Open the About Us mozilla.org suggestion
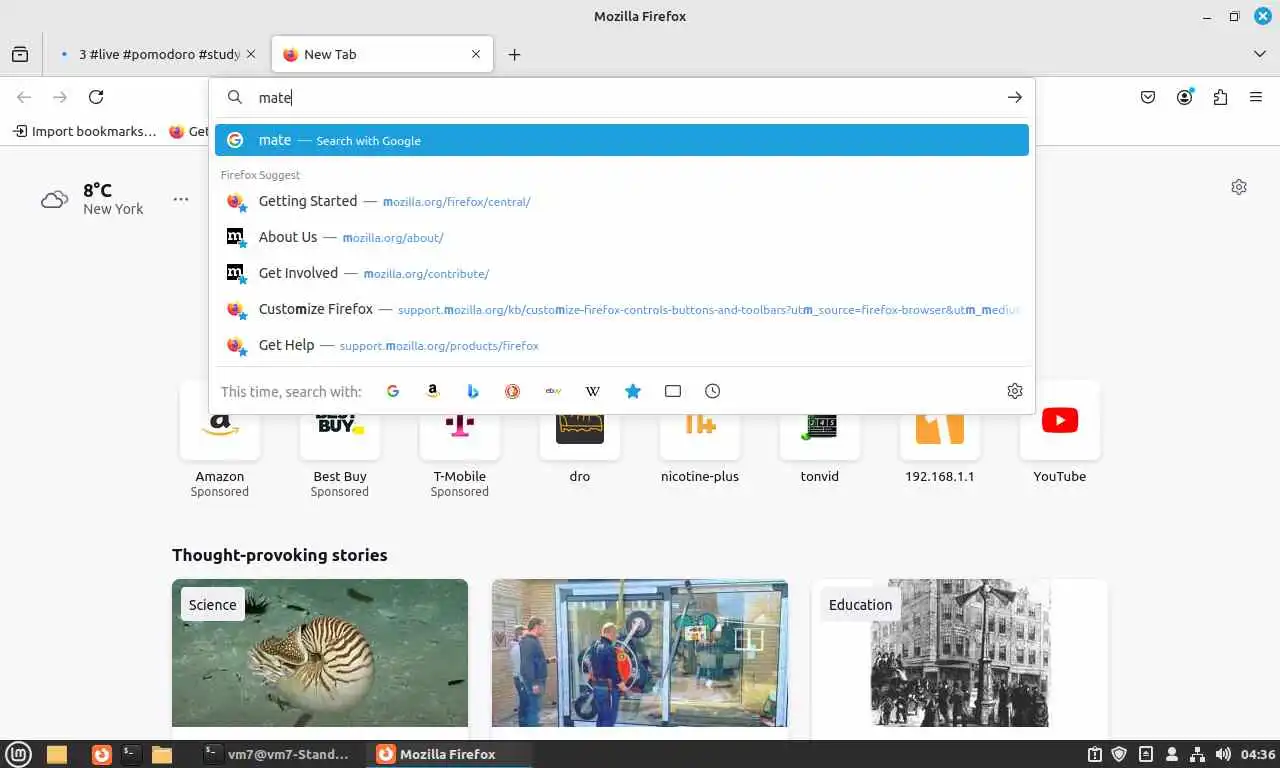Image resolution: width=1280 pixels, height=768 pixels. [x=622, y=237]
